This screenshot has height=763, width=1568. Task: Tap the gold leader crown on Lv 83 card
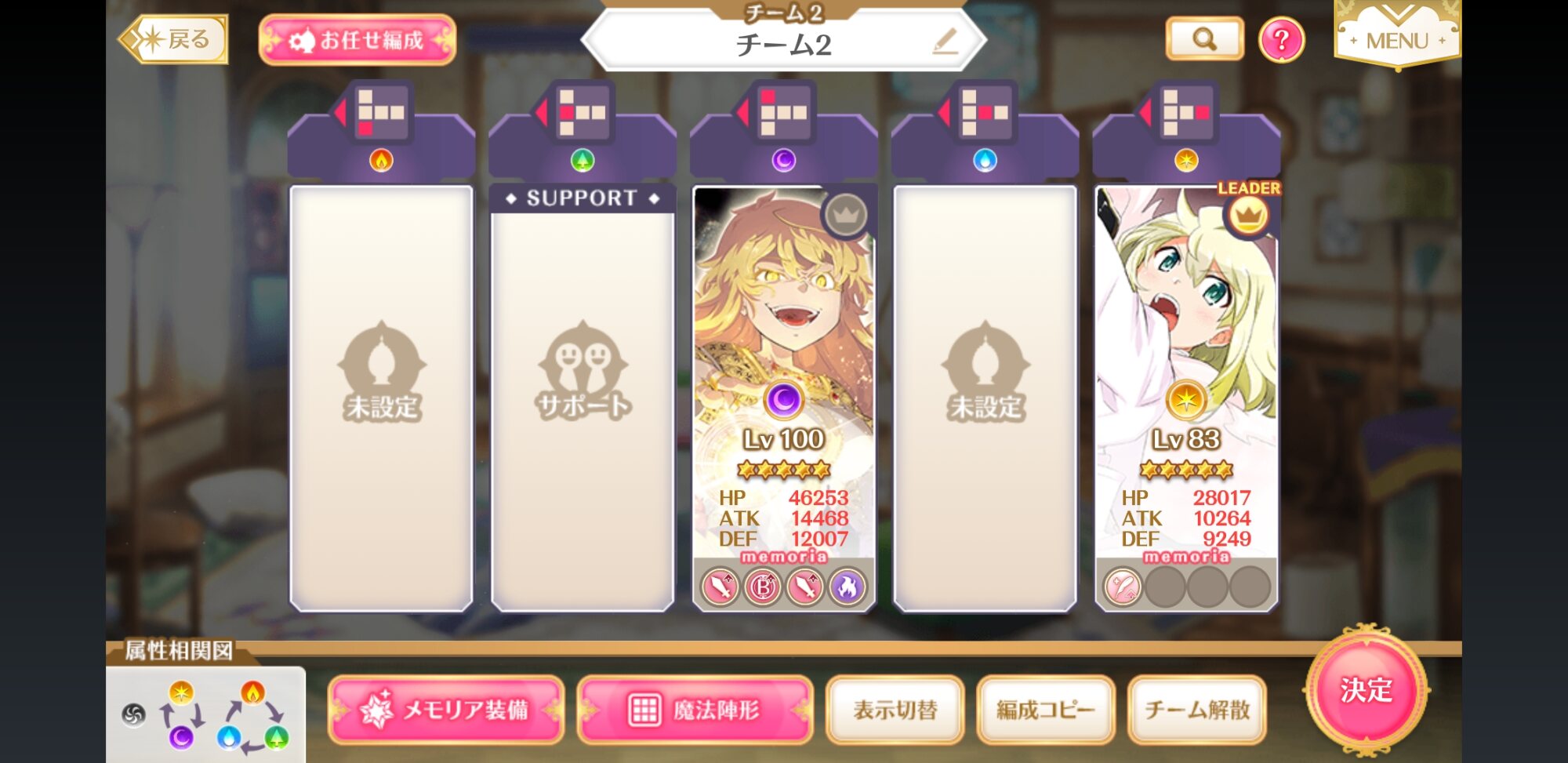(1247, 214)
